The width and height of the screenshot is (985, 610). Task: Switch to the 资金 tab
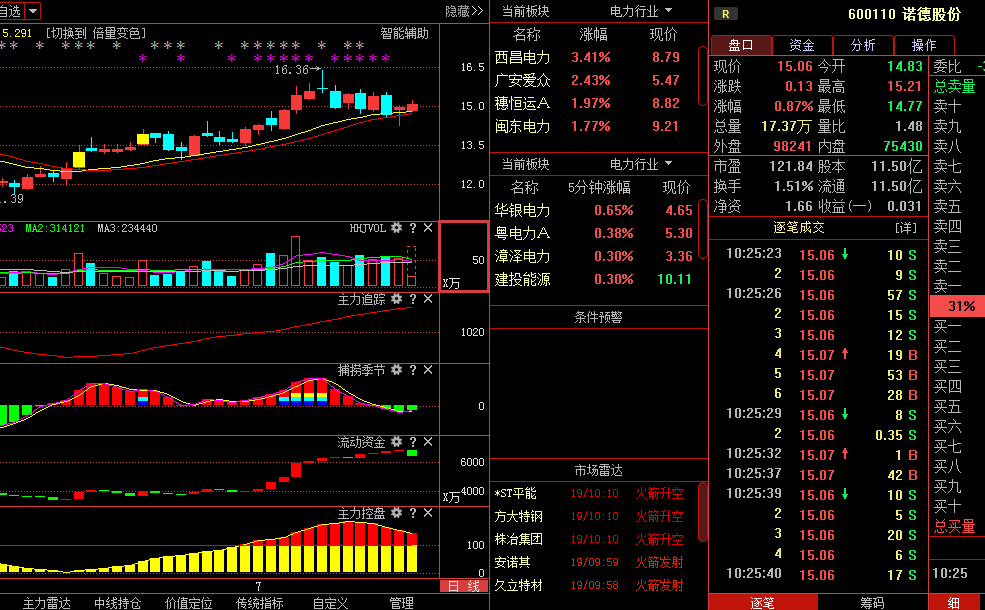pyautogui.click(x=802, y=45)
